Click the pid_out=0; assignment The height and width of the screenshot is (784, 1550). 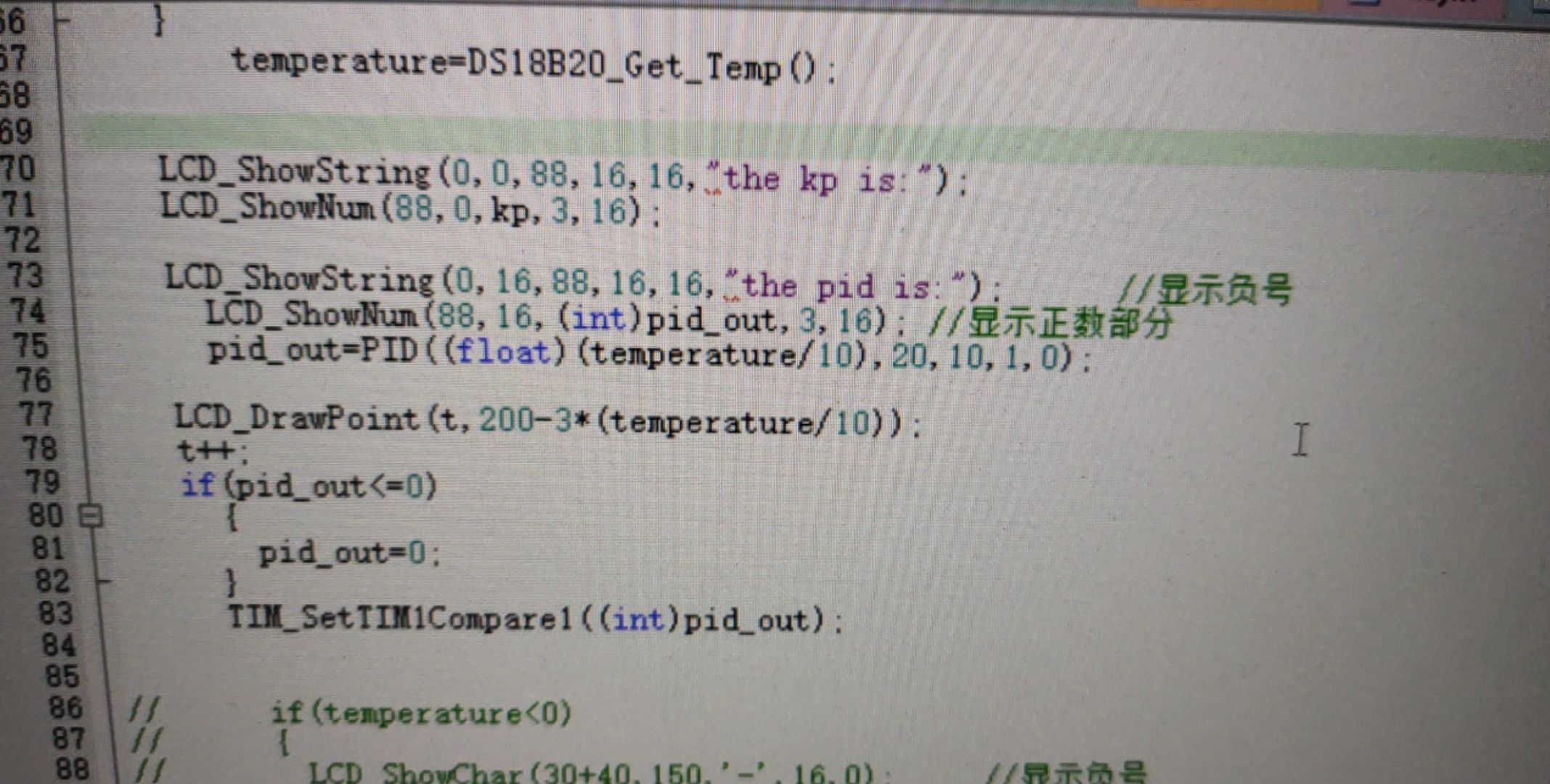click(x=349, y=554)
